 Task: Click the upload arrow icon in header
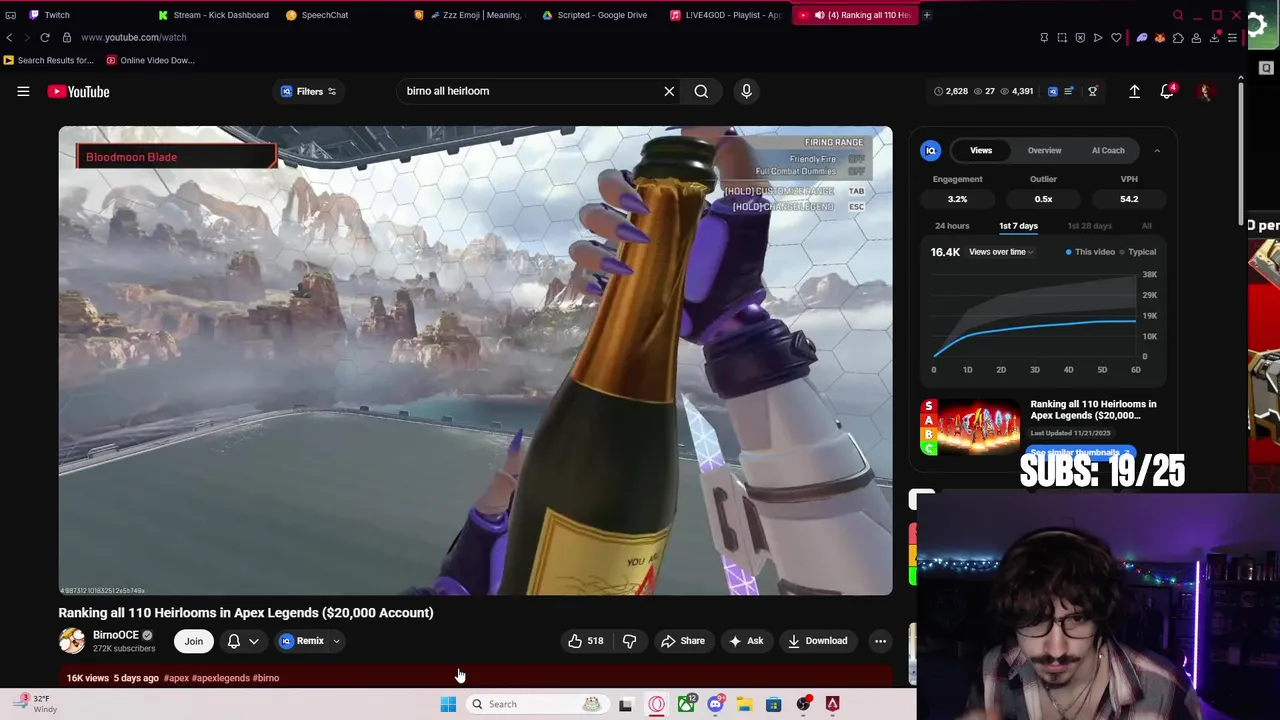[1134, 91]
